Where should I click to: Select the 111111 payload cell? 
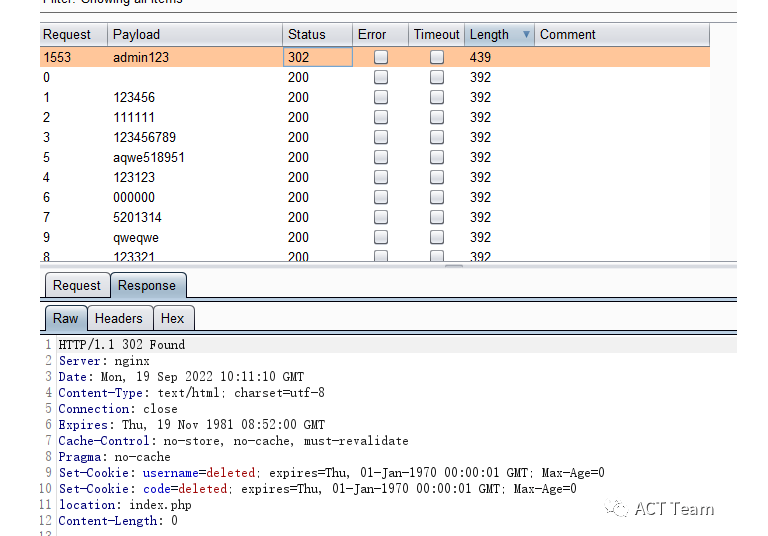coord(195,118)
